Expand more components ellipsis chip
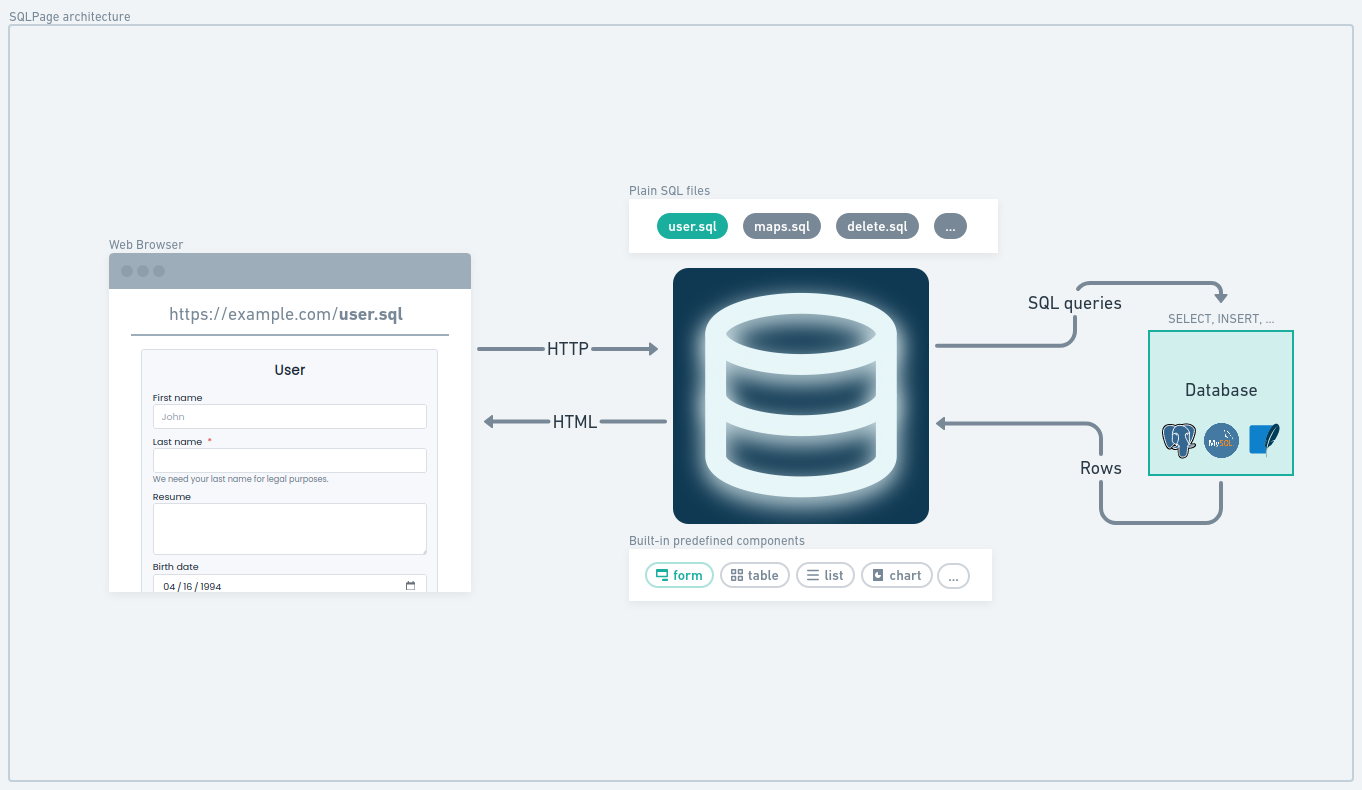The width and height of the screenshot is (1362, 790). pos(954,575)
